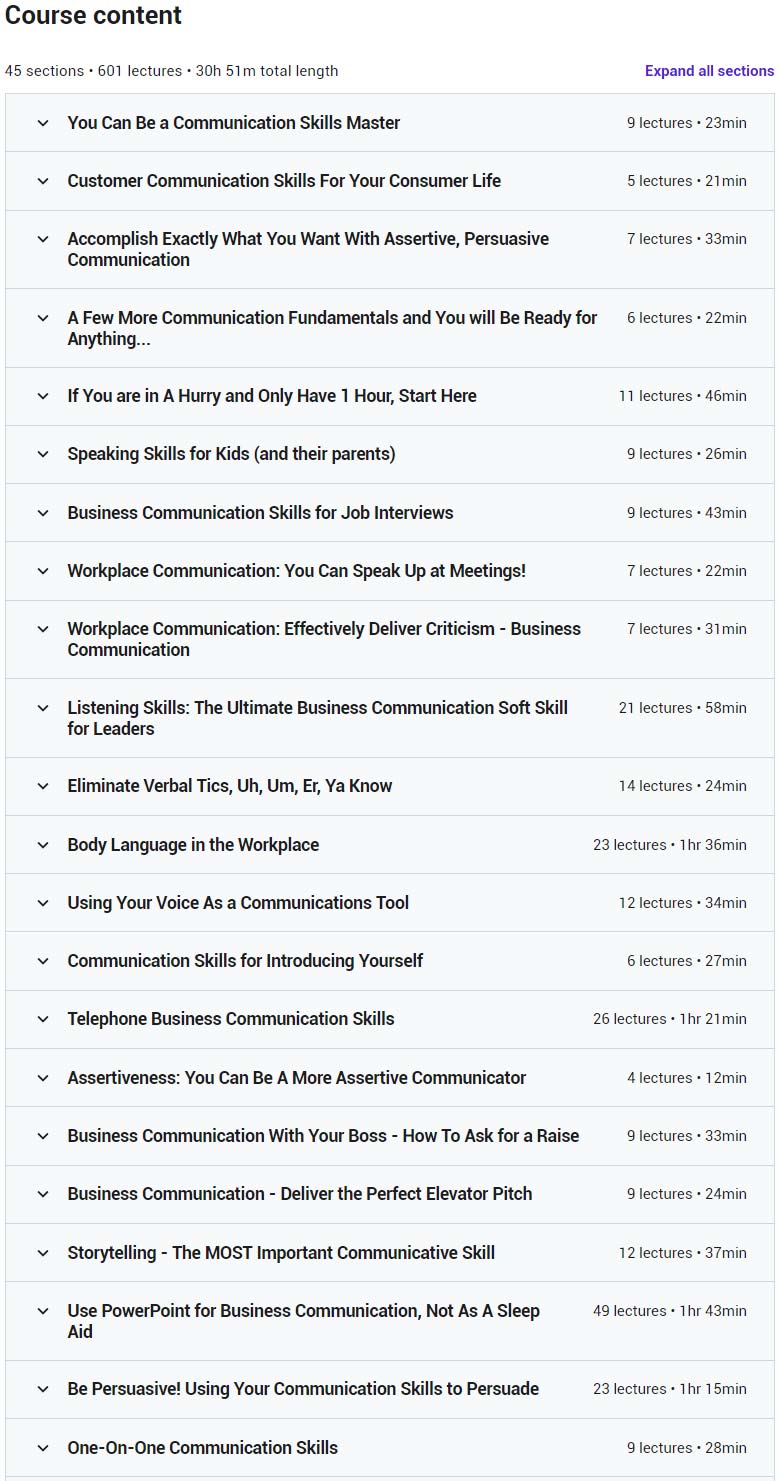
Task: Open 'Be Persuasive!' section header
Action: 303,1389
